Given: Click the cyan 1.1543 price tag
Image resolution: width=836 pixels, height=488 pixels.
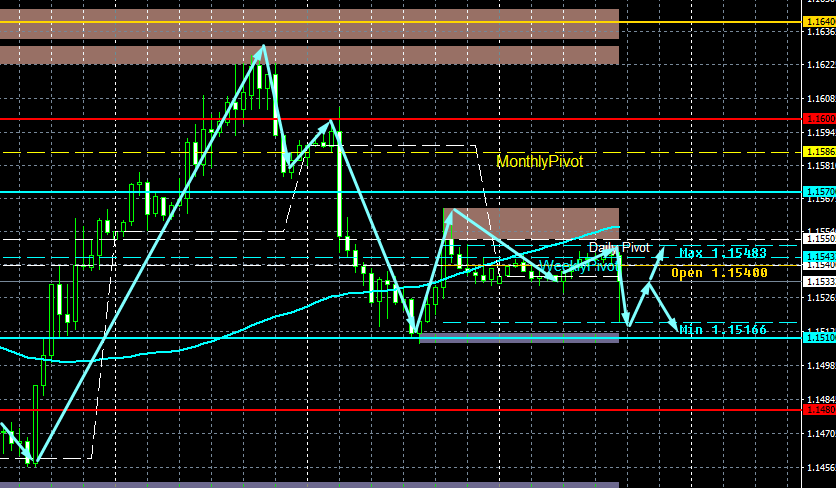Looking at the screenshot, I should point(819,257).
